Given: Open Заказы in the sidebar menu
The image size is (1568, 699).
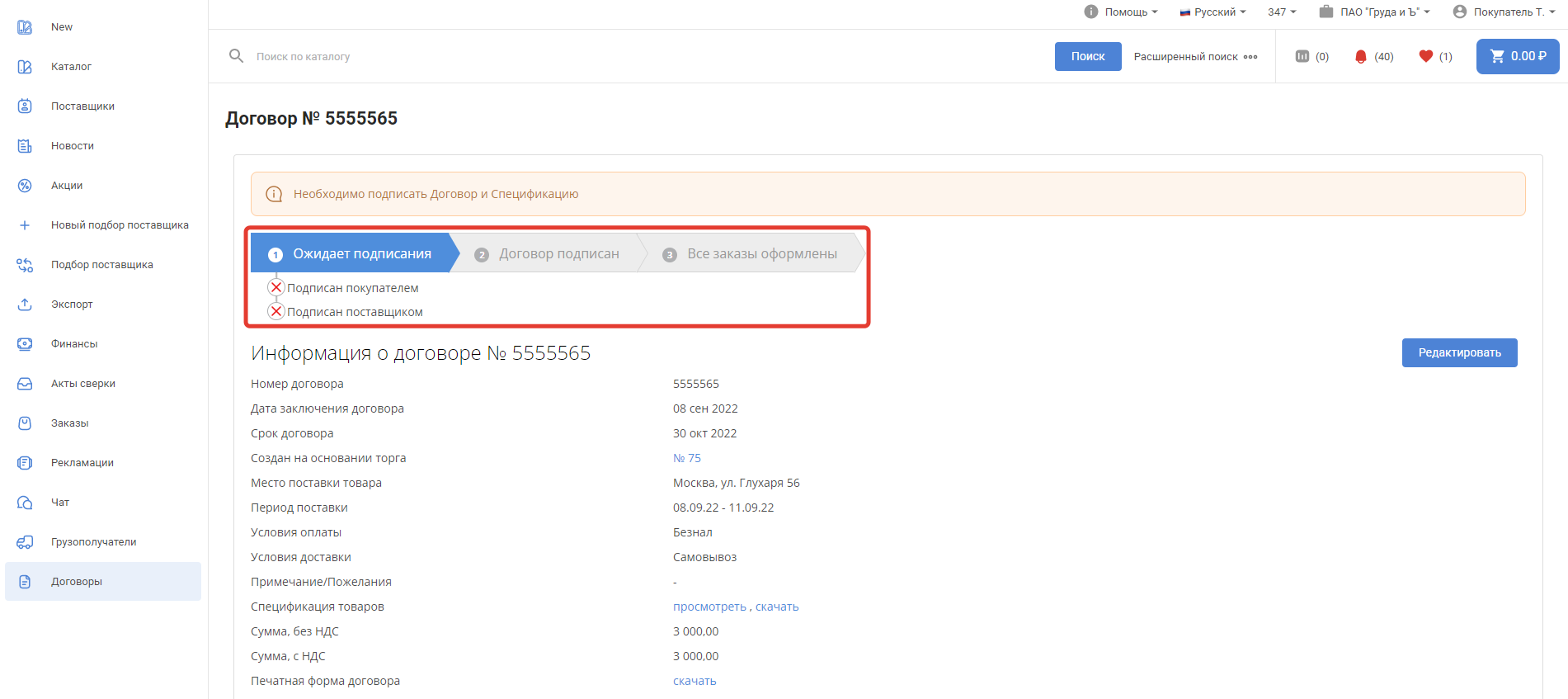Looking at the screenshot, I should (x=69, y=423).
